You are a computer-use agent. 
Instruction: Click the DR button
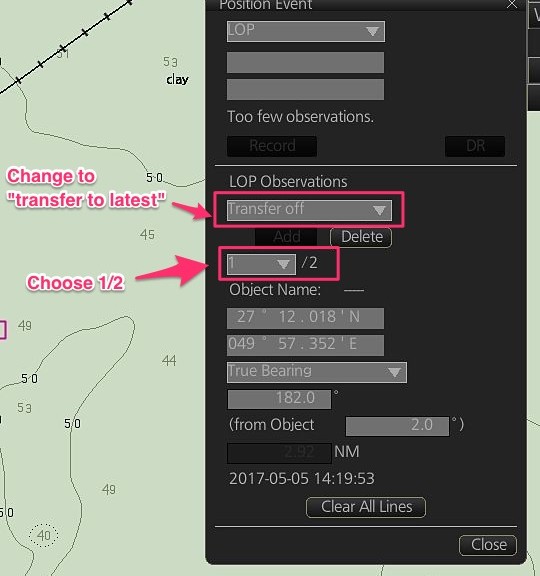tap(475, 146)
